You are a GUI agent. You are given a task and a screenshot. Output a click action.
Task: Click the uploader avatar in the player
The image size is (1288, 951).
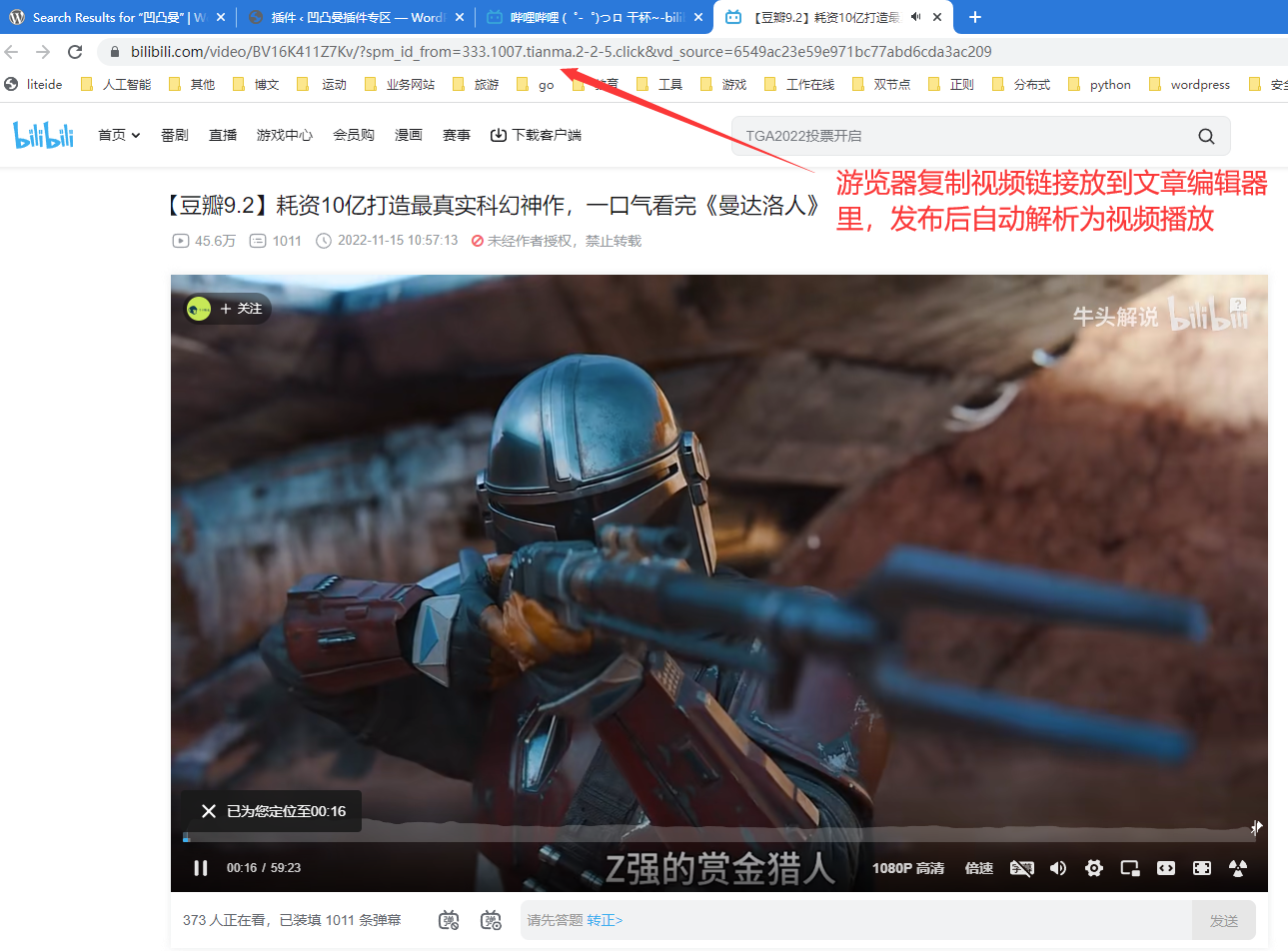[199, 309]
